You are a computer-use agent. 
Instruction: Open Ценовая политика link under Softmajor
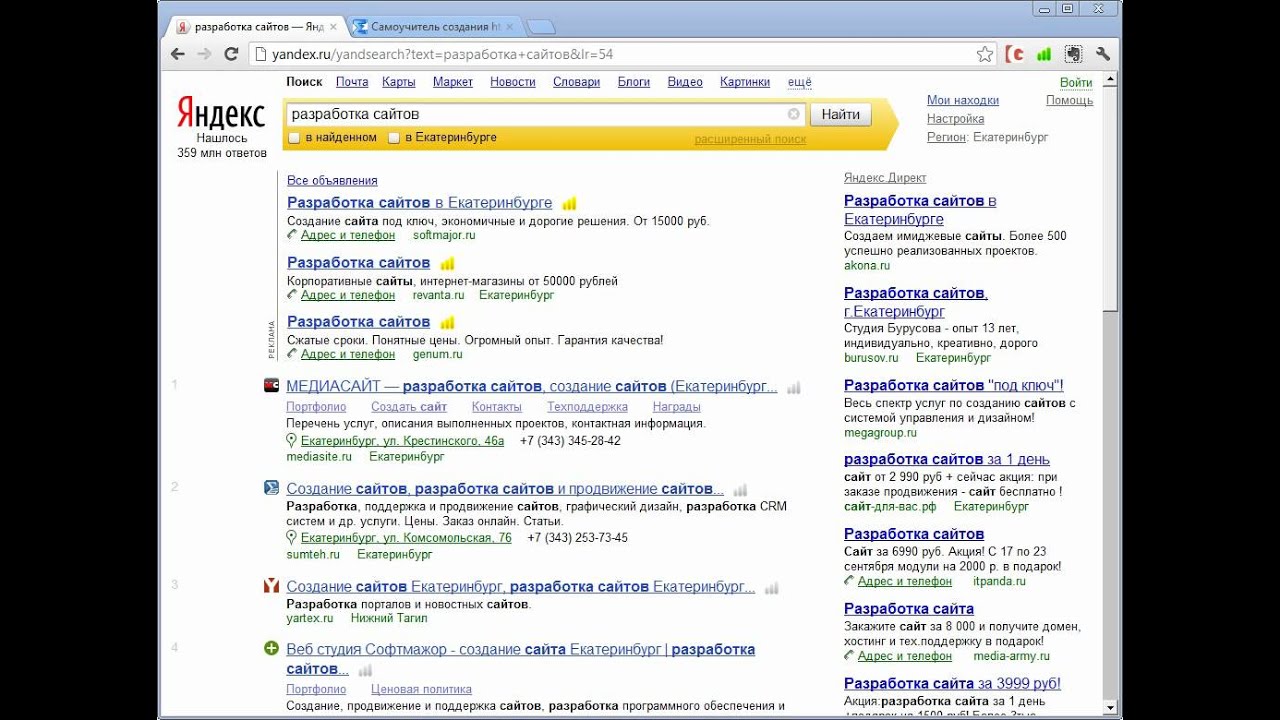pos(421,689)
